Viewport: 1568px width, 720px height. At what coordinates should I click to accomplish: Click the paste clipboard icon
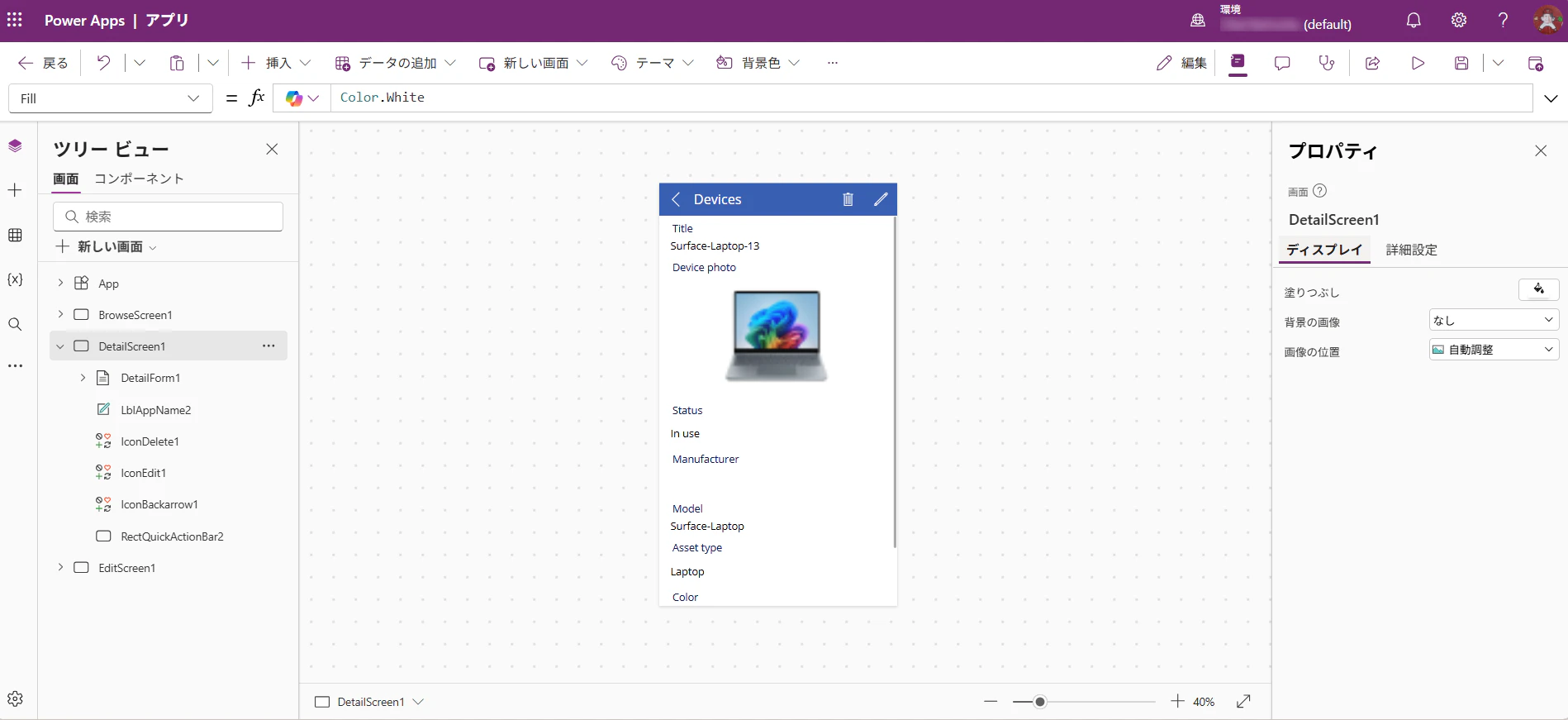tap(177, 63)
